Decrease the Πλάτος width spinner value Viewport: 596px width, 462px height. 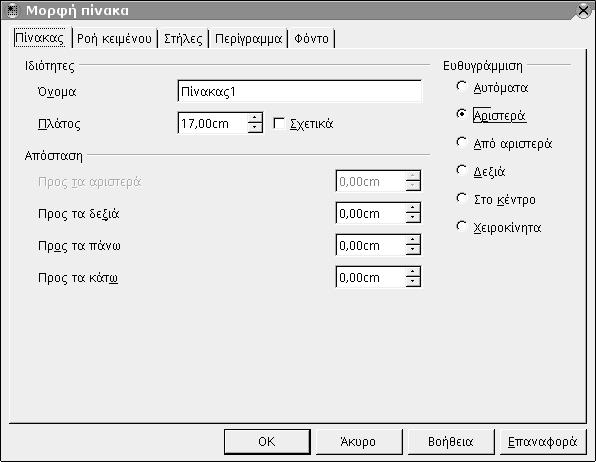click(x=254, y=127)
